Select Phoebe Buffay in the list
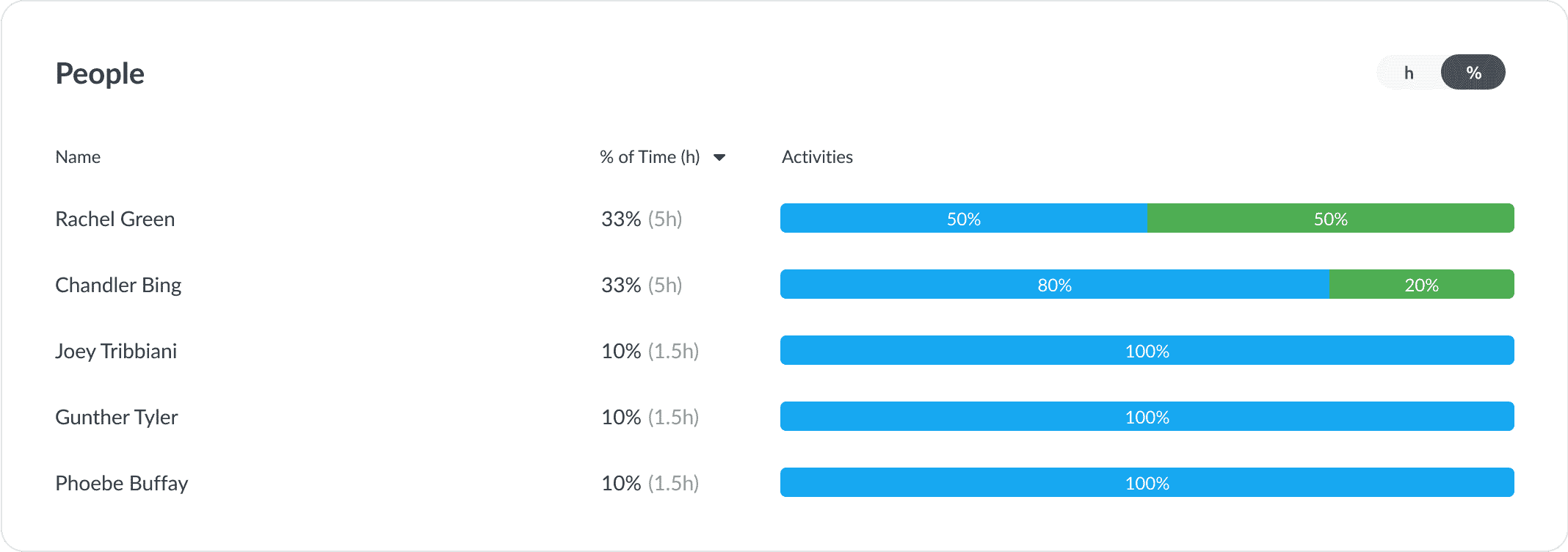Screen dimensions: 1568x552 (122, 484)
